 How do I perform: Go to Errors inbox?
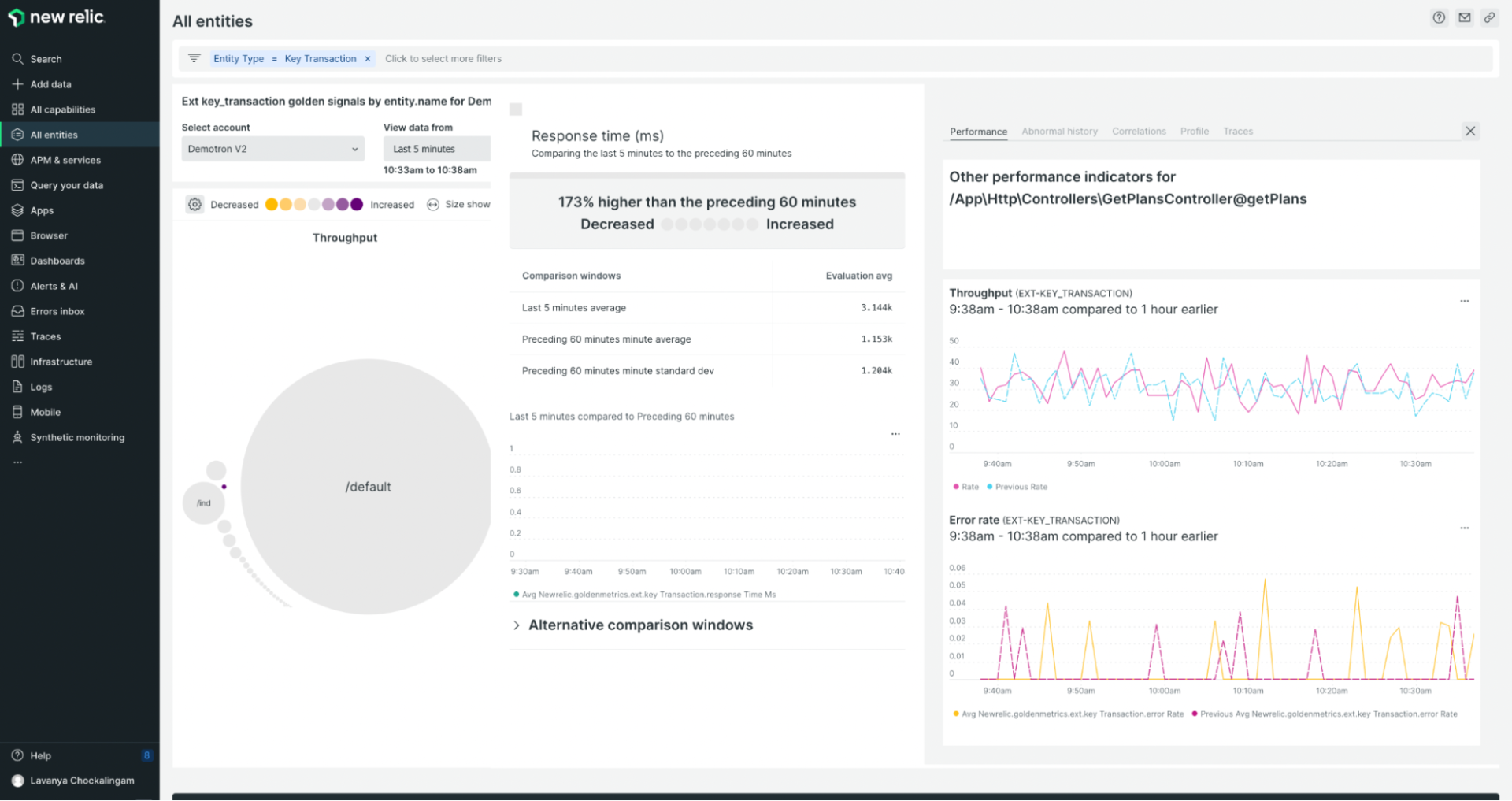57,311
